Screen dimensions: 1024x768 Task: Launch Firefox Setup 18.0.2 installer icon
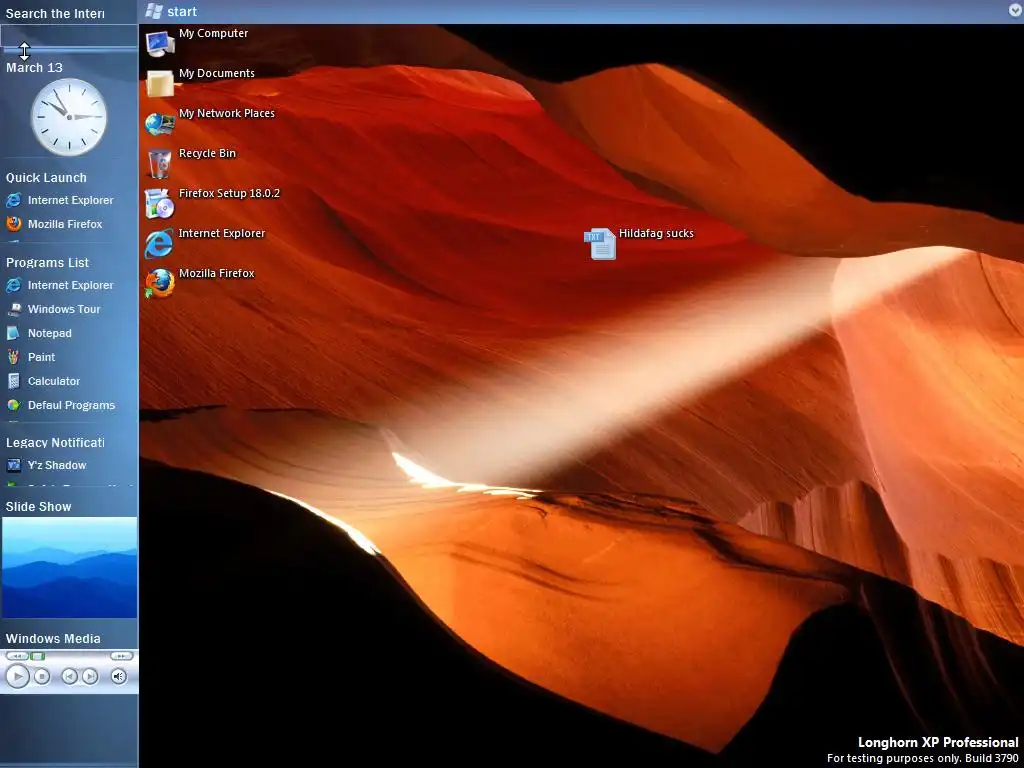coord(160,203)
